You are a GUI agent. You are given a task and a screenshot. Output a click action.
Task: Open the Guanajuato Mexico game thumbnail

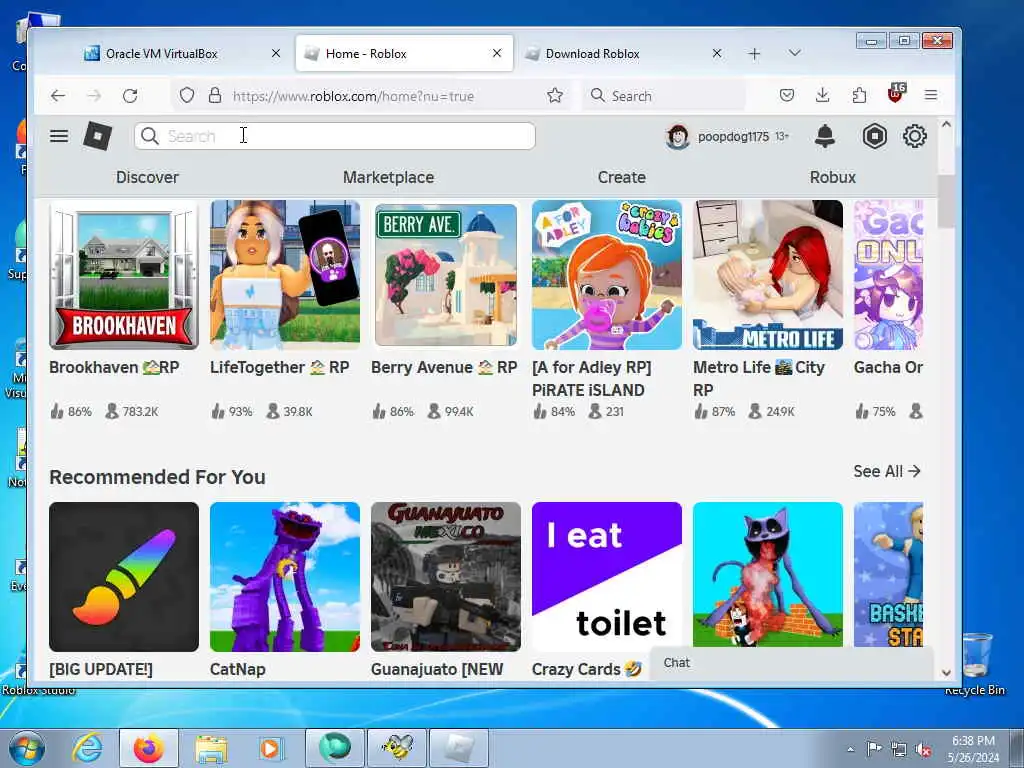(x=445, y=577)
